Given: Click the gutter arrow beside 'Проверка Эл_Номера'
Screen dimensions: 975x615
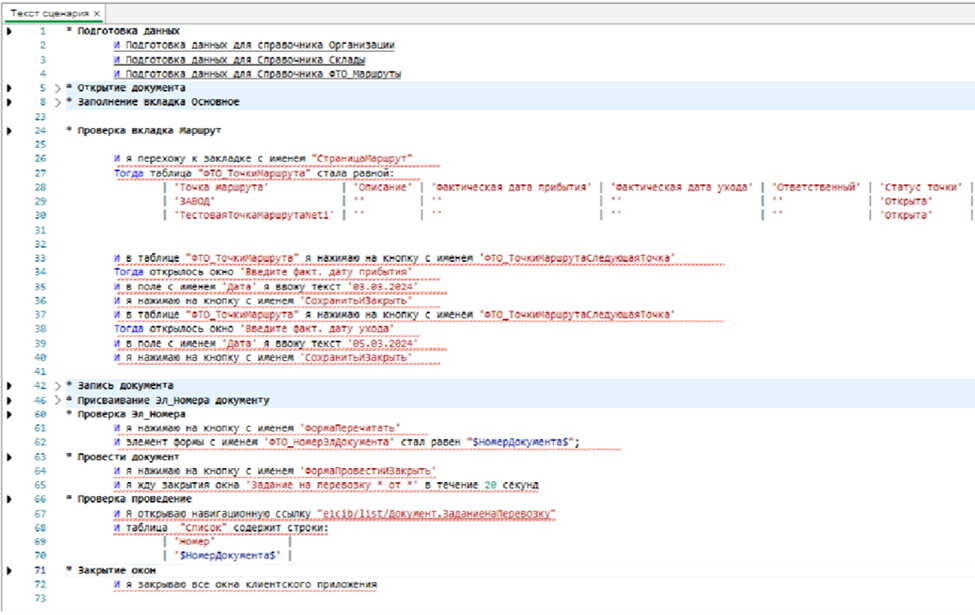Looking at the screenshot, I should 8,413.
